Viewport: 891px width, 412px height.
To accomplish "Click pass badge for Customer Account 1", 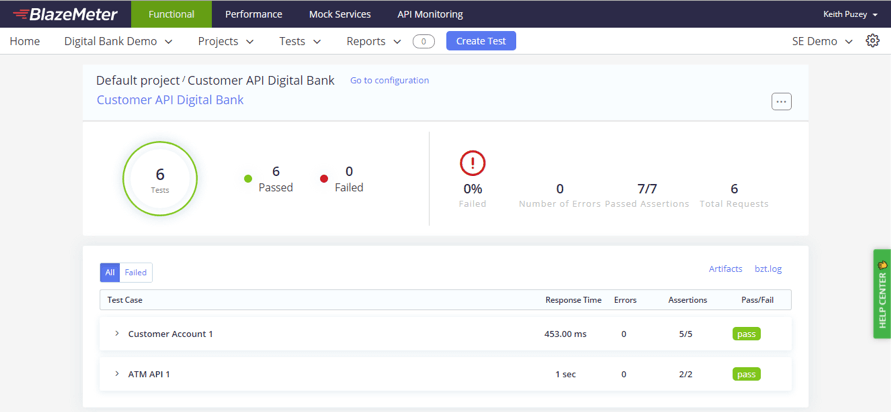I will tap(746, 334).
